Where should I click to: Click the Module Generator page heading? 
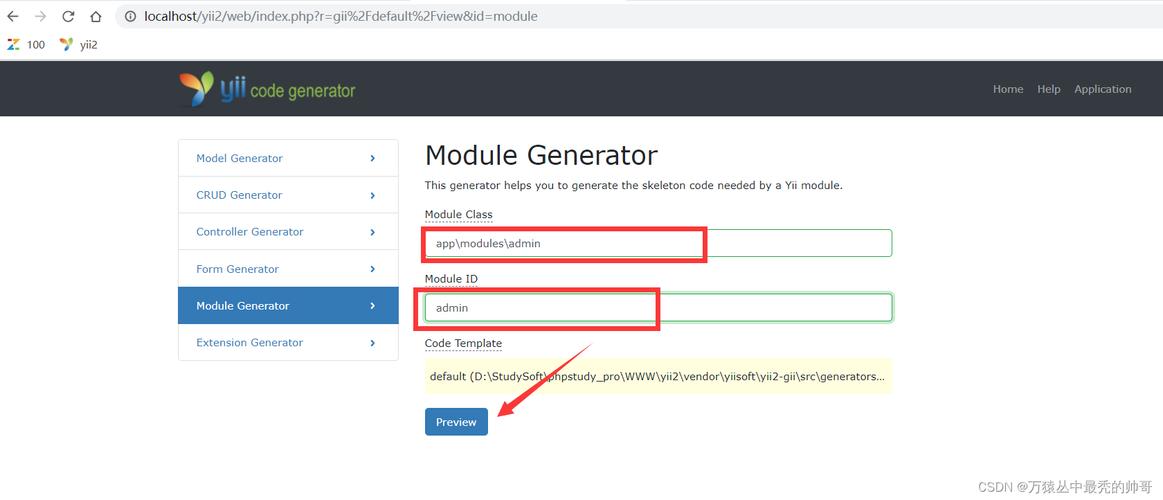pyautogui.click(x=541, y=156)
